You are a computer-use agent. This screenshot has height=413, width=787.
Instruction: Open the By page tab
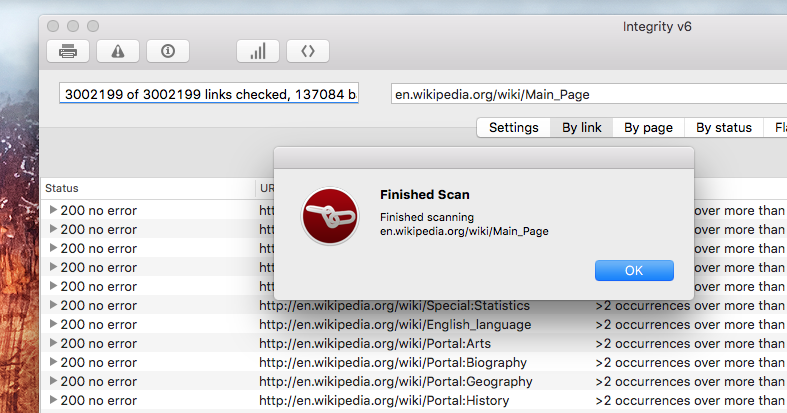[x=648, y=127]
